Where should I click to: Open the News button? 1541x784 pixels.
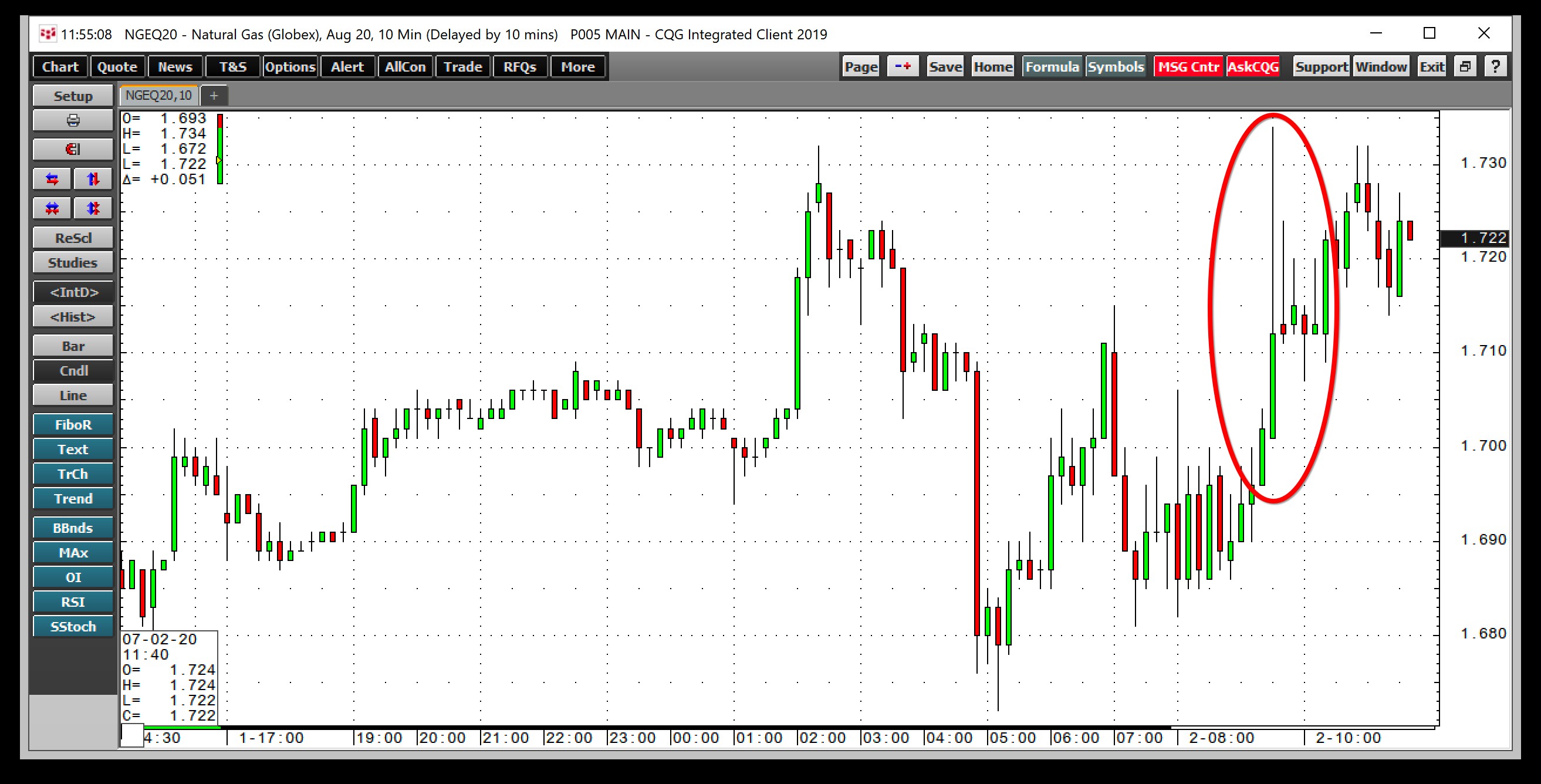coord(175,67)
